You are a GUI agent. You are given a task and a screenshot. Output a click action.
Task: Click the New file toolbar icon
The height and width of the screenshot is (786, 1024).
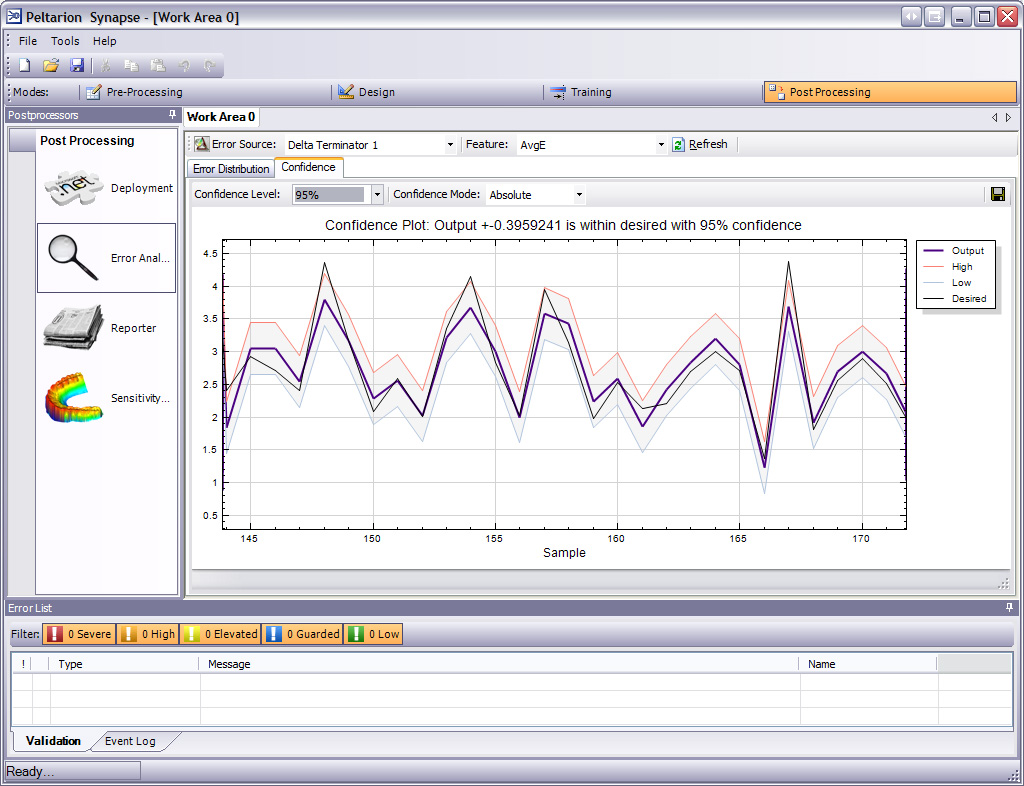click(25, 65)
